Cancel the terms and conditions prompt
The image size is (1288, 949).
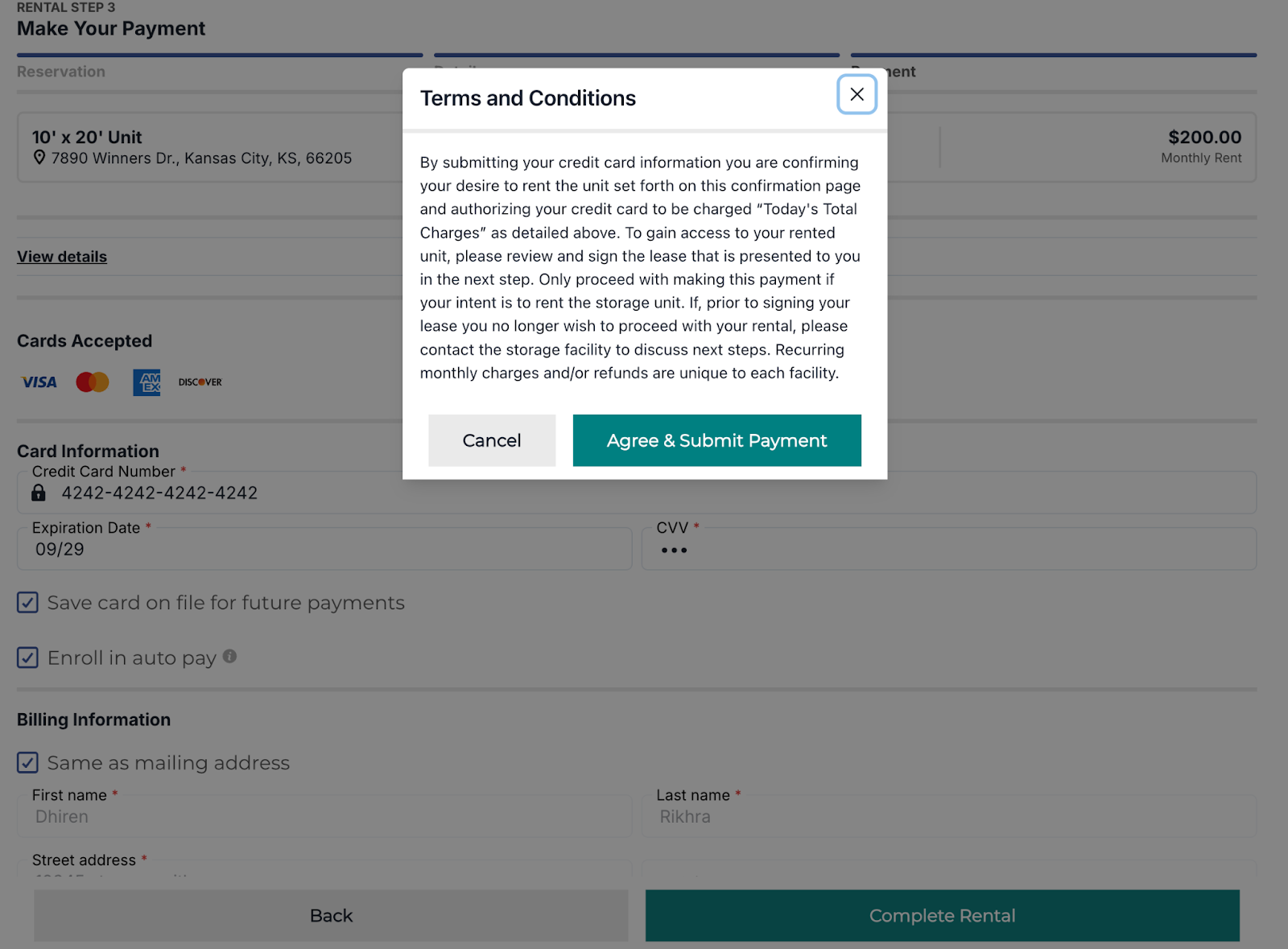tap(491, 440)
